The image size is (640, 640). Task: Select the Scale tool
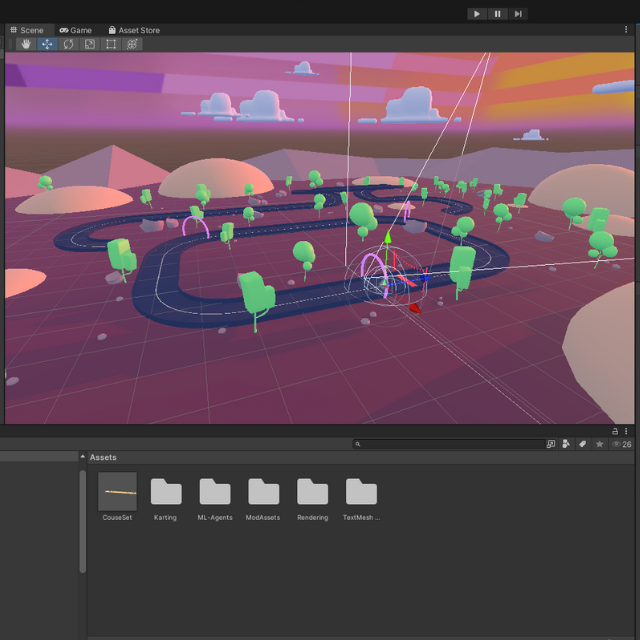click(90, 44)
